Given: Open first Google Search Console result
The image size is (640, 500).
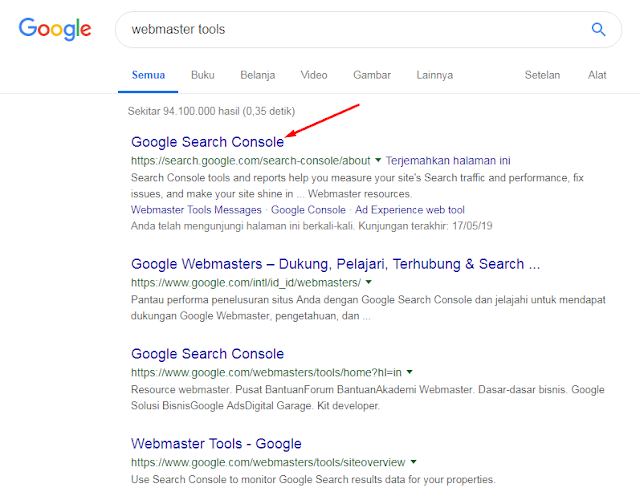Looking at the screenshot, I should pyautogui.click(x=207, y=142).
